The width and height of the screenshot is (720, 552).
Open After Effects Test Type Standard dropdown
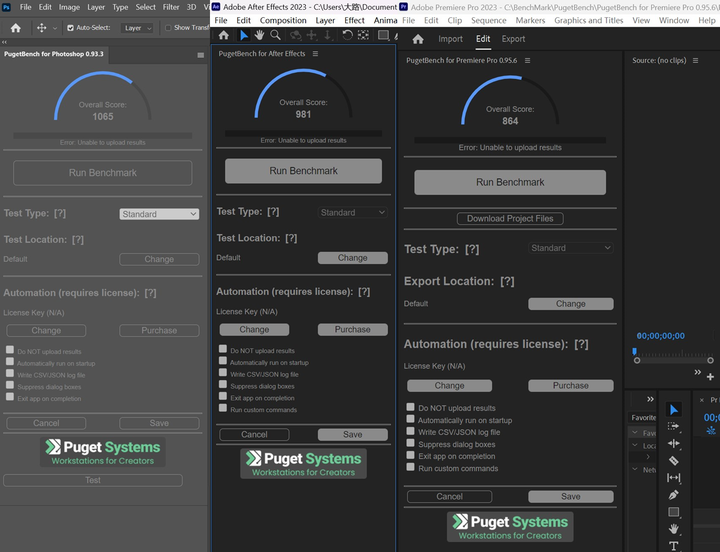pyautogui.click(x=353, y=213)
